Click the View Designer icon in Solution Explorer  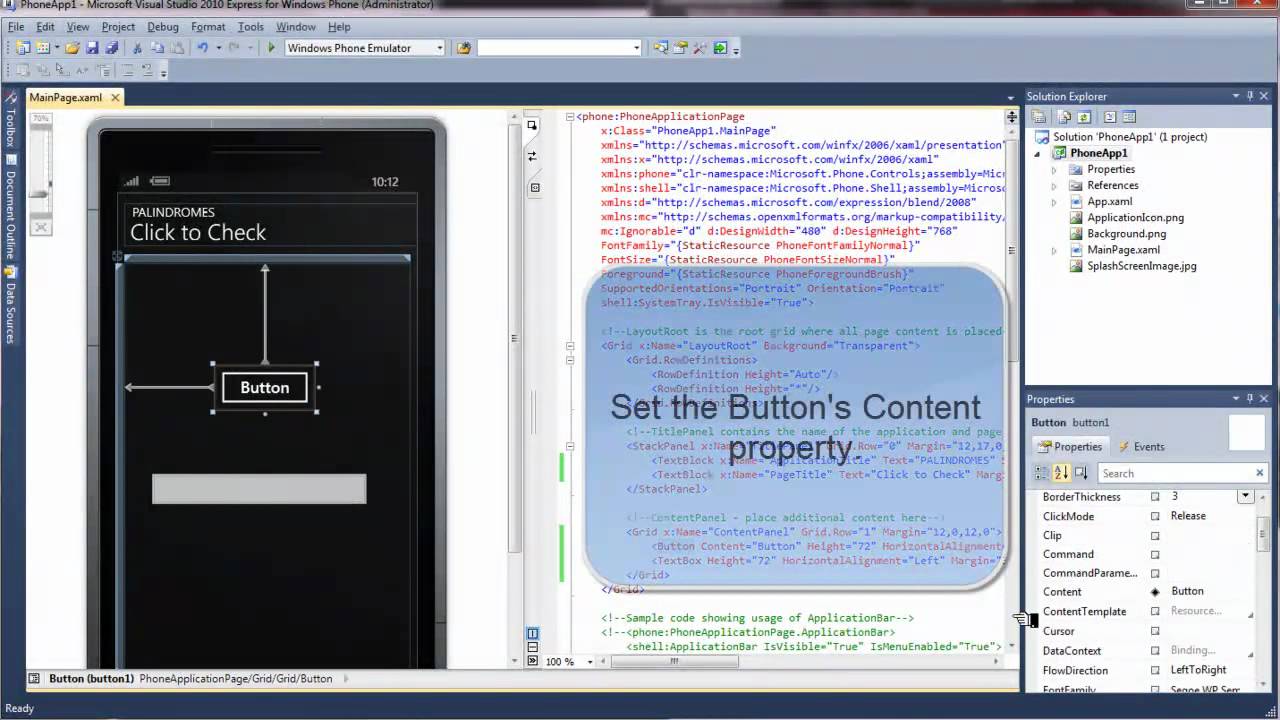tap(1129, 117)
